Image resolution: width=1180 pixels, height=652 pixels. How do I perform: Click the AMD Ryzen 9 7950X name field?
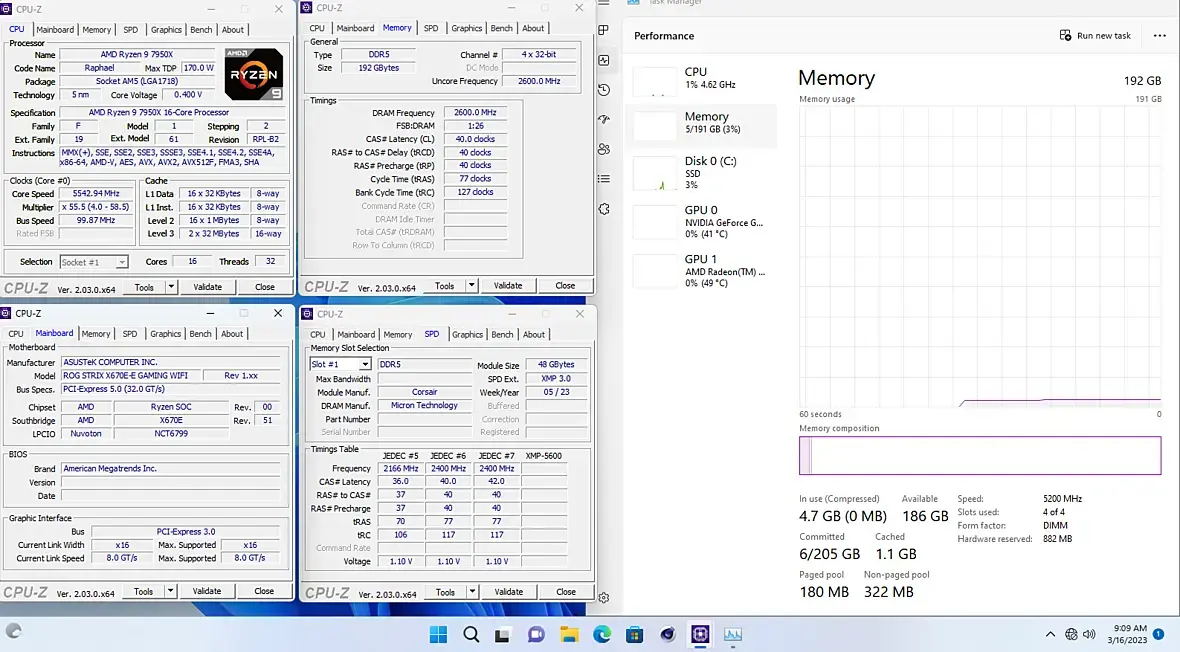[x=136, y=54]
